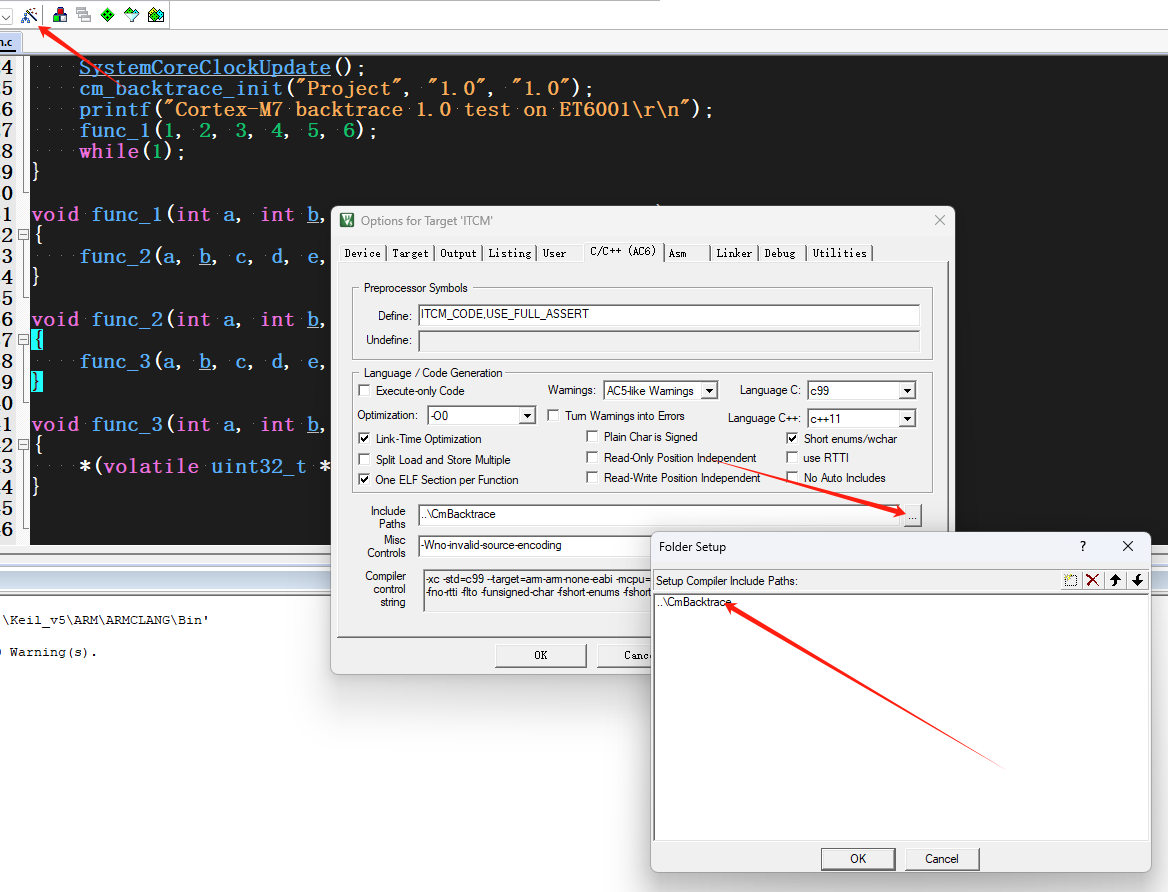The image size is (1168, 892).
Task: Click Cancel in Folder Setup dialog
Action: tap(942, 858)
